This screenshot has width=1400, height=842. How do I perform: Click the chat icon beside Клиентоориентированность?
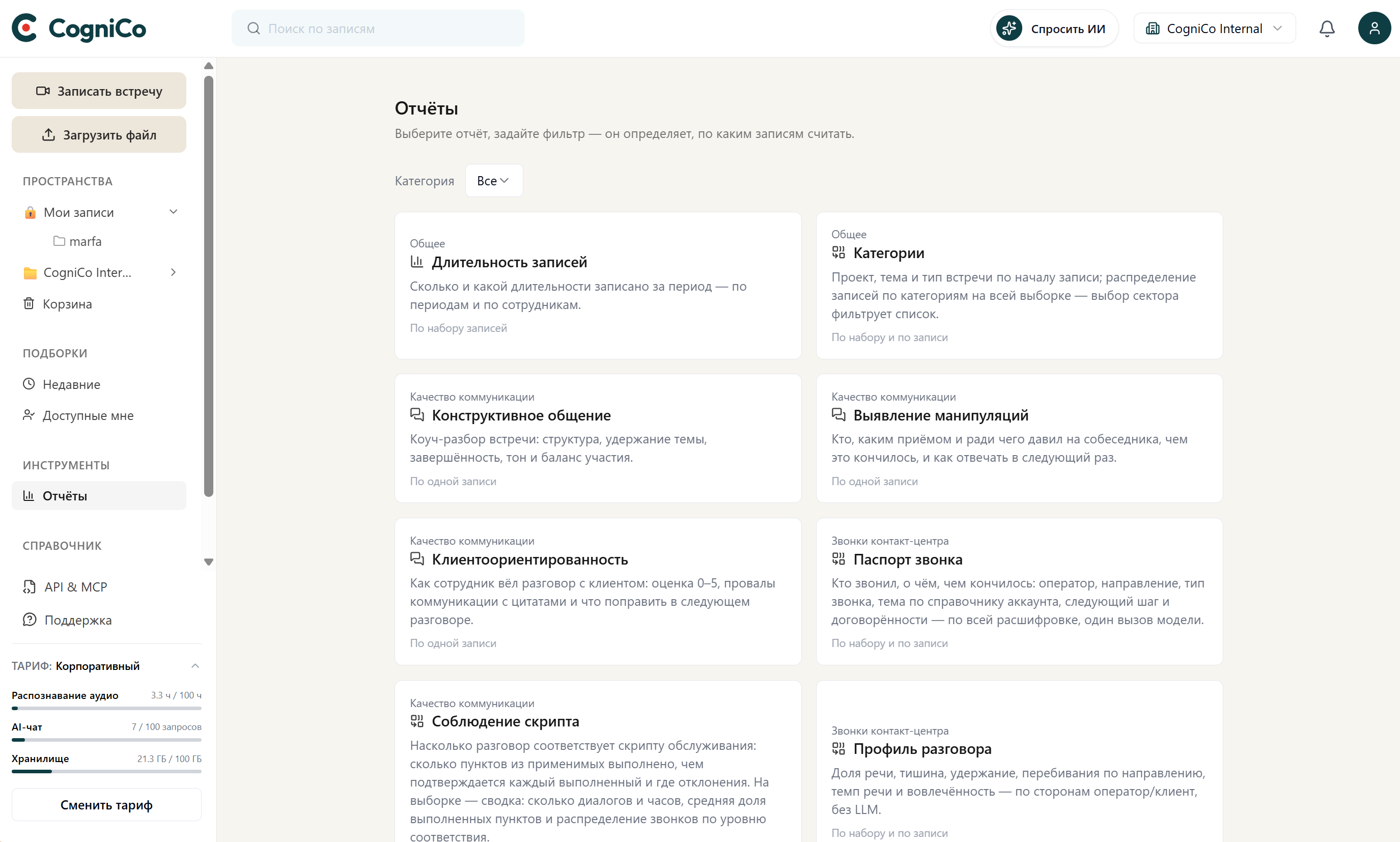417,559
